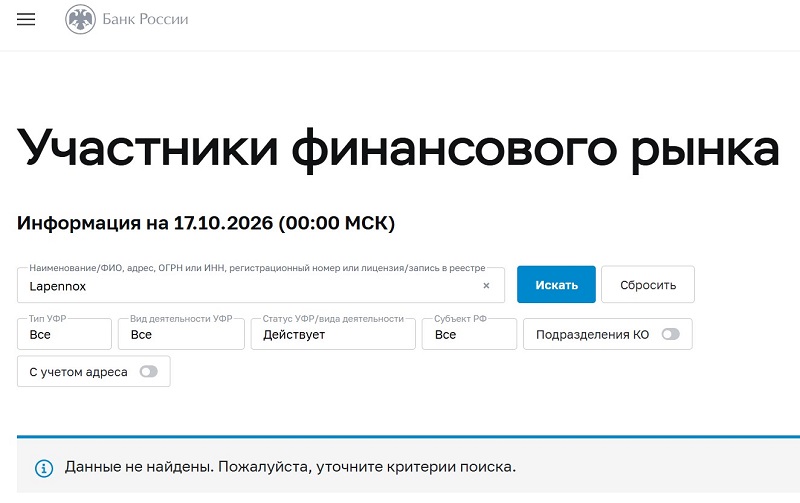800x503 pixels.
Task: Toggle the Подразделения КО switch
Action: tap(670, 334)
